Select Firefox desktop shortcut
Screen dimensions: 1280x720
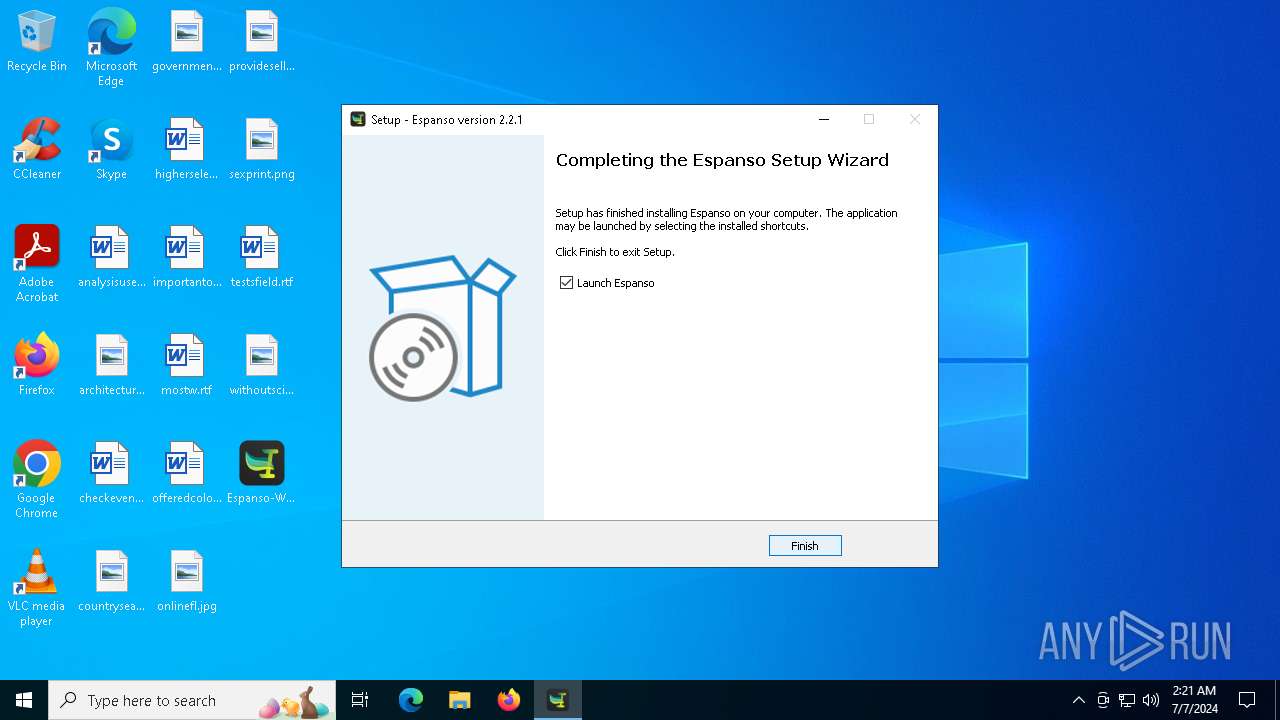tap(37, 366)
